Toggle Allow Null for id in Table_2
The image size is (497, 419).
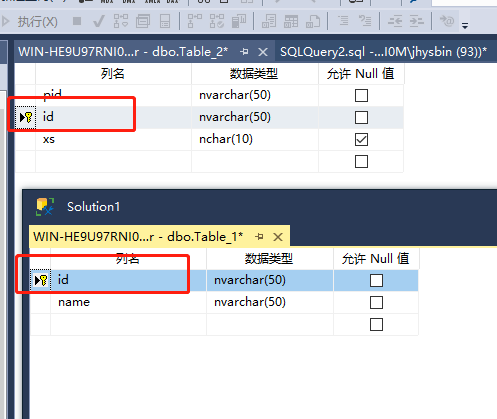point(361,117)
